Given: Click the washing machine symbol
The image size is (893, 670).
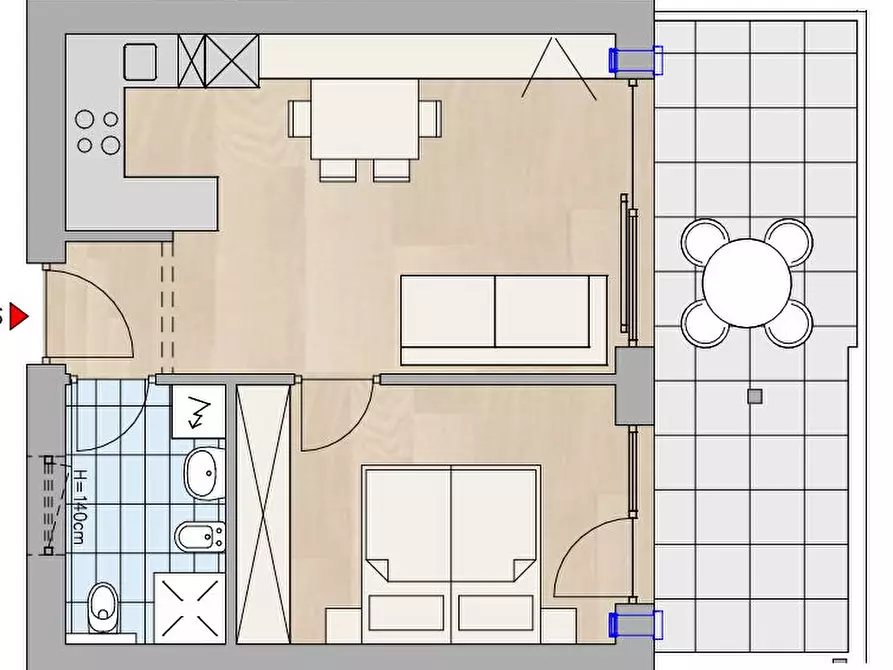Looking at the screenshot, I should 199,412.
